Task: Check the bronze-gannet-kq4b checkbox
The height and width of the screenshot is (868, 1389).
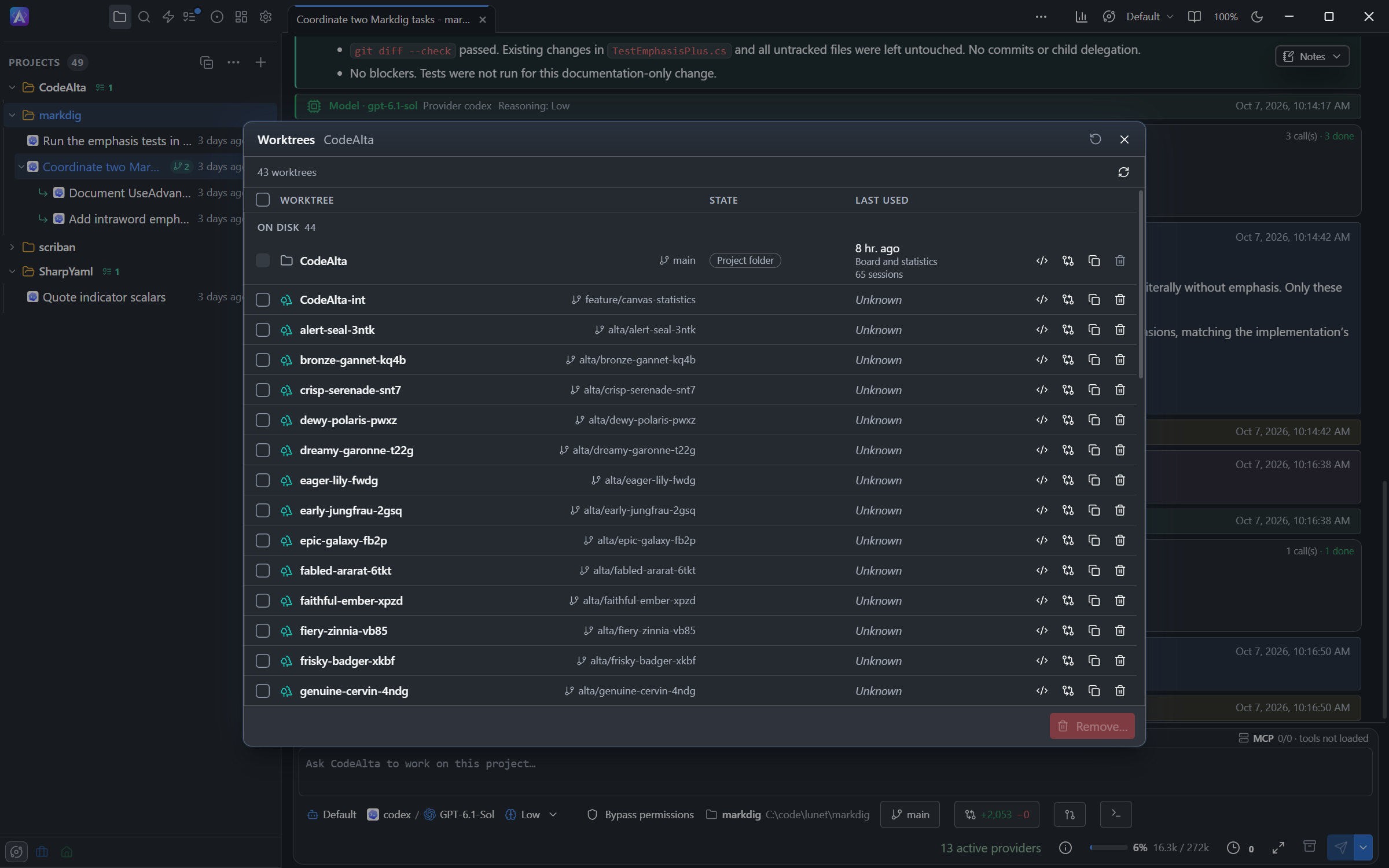Action: point(263,359)
